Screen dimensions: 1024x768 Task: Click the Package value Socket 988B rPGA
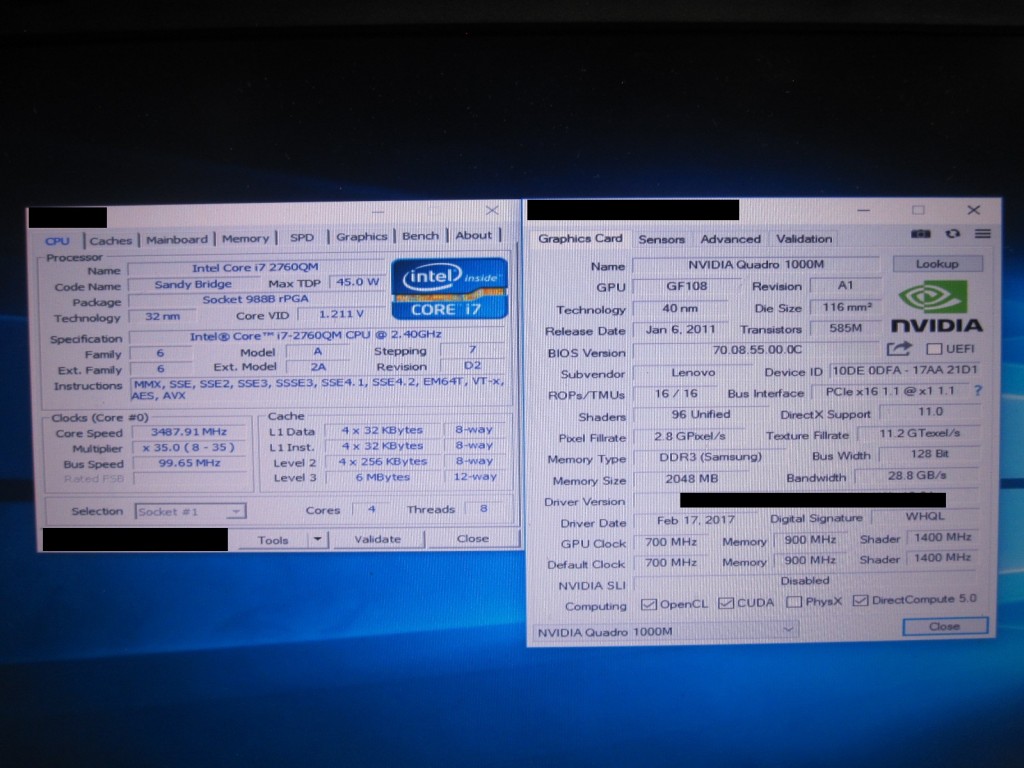(255, 299)
